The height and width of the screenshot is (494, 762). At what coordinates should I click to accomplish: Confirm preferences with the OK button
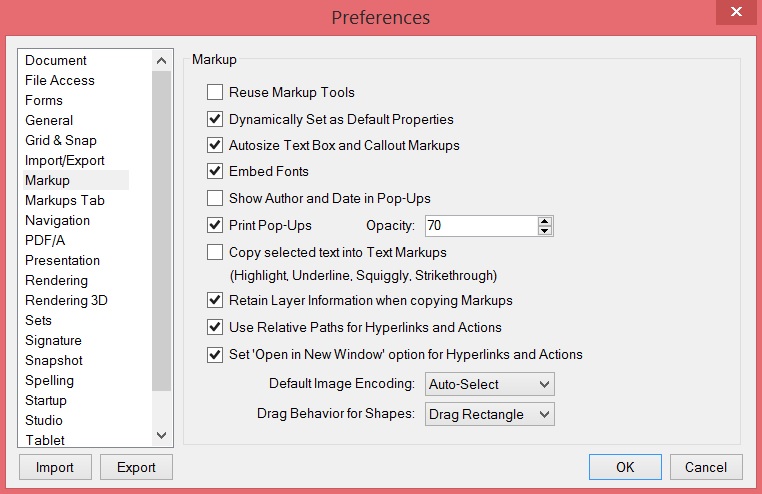pos(625,467)
